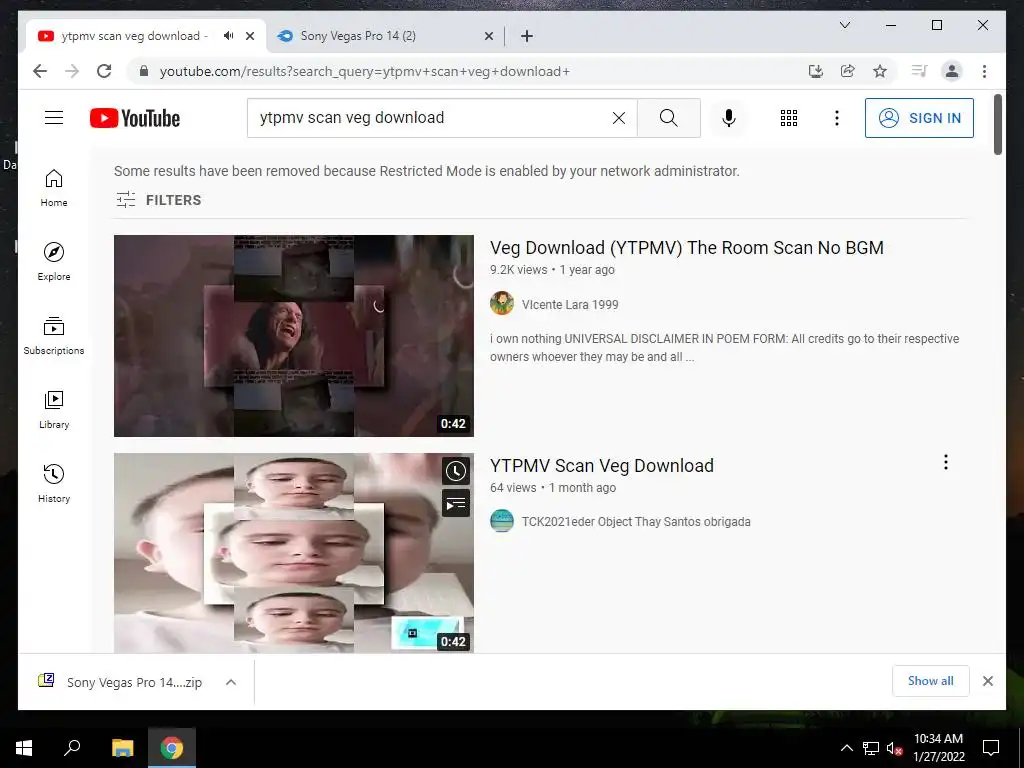Click the TCK2021eder channel avatar
This screenshot has height=768, width=1024.
502,521
